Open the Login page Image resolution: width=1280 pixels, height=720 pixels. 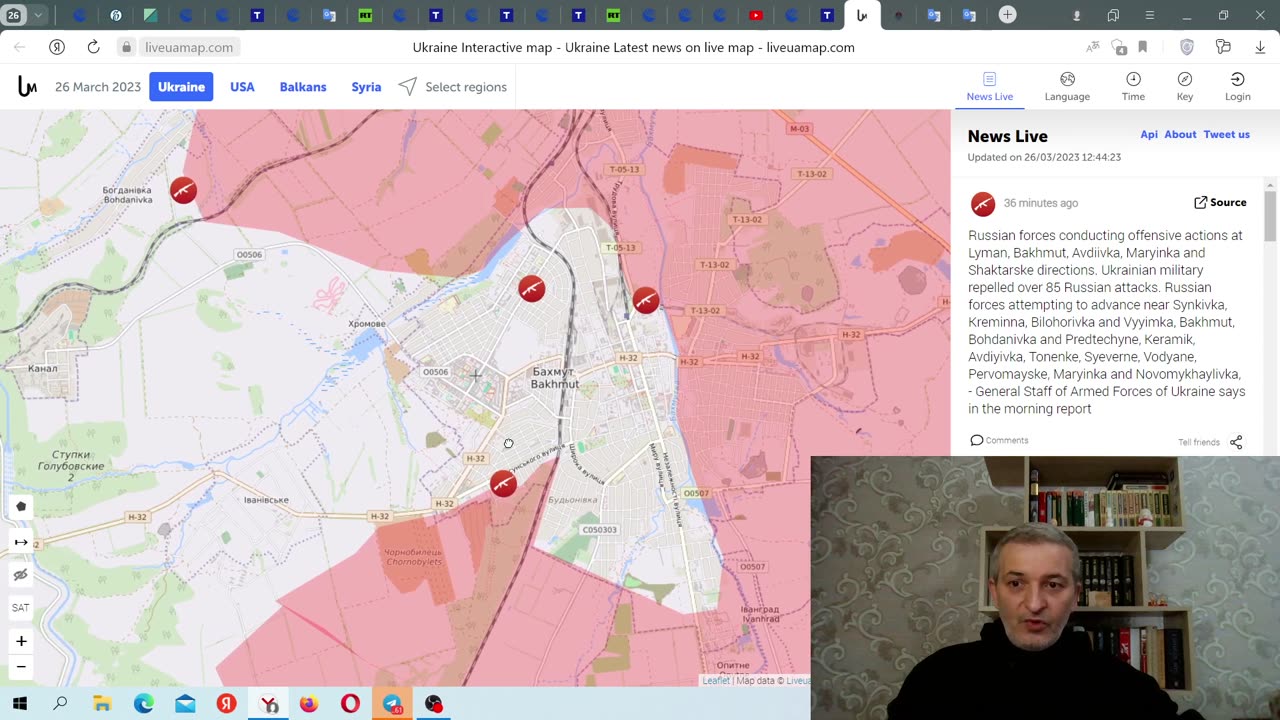tap(1238, 87)
